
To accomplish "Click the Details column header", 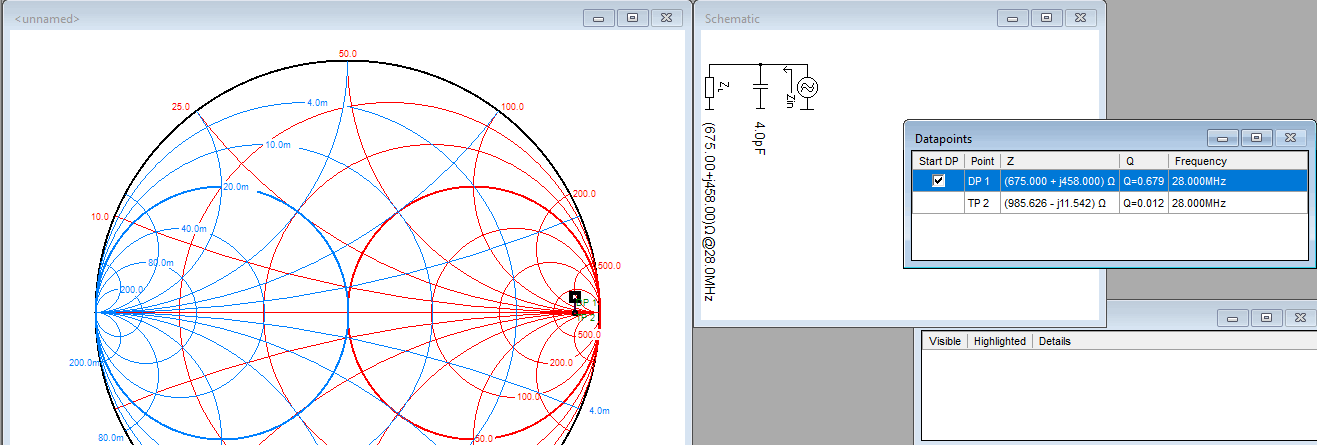I will [x=1054, y=341].
